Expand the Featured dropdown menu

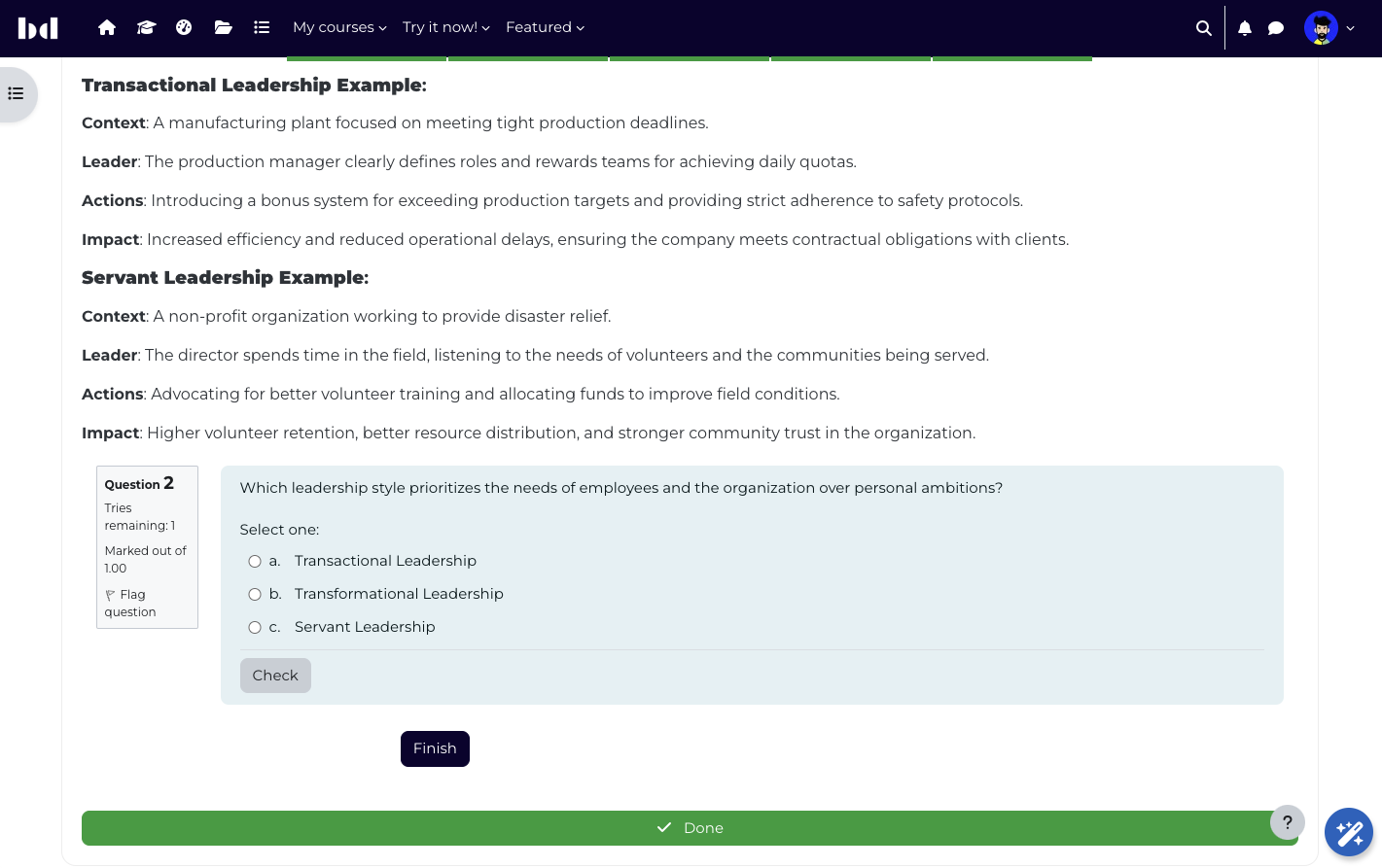(x=545, y=27)
